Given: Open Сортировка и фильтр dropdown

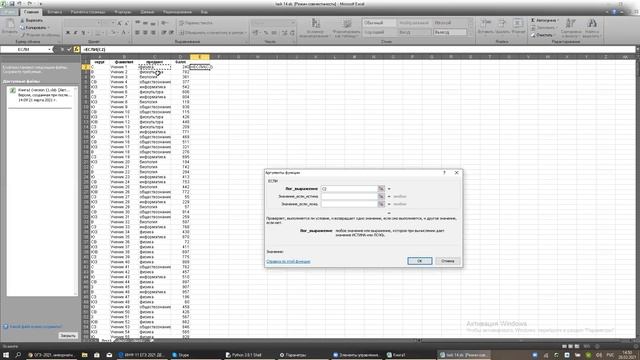Looking at the screenshot, I should [x=571, y=28].
